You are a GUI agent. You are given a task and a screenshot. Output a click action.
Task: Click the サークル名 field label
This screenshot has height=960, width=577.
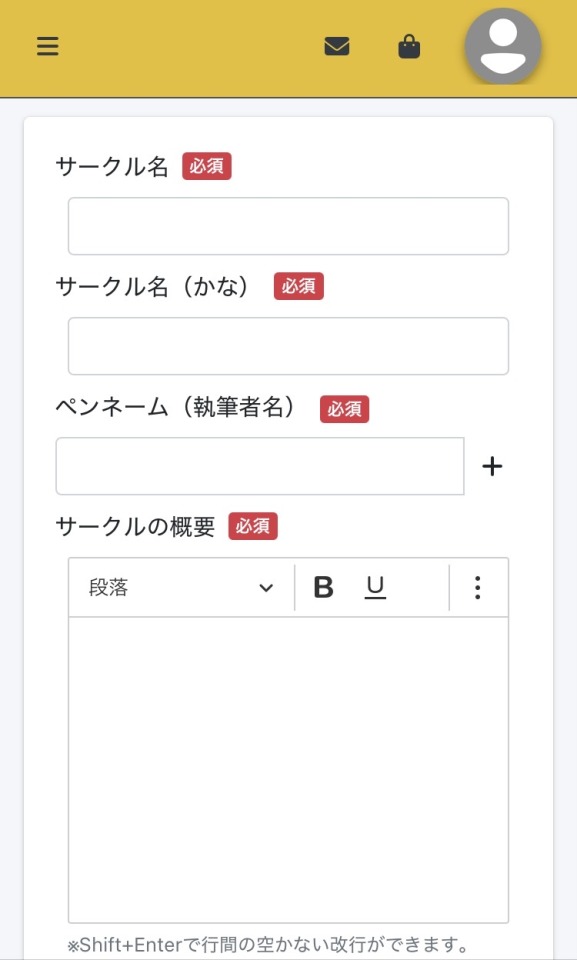(x=112, y=167)
